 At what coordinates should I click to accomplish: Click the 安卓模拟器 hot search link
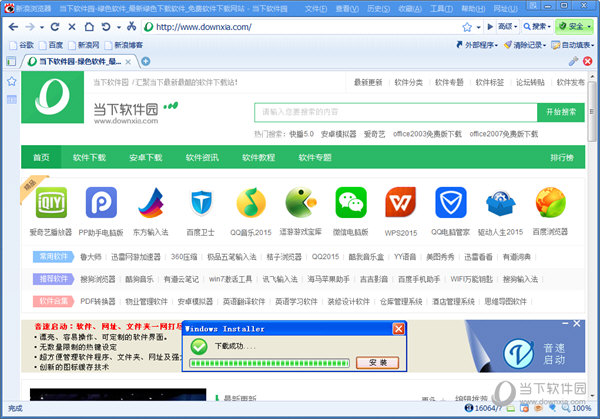coord(338,134)
